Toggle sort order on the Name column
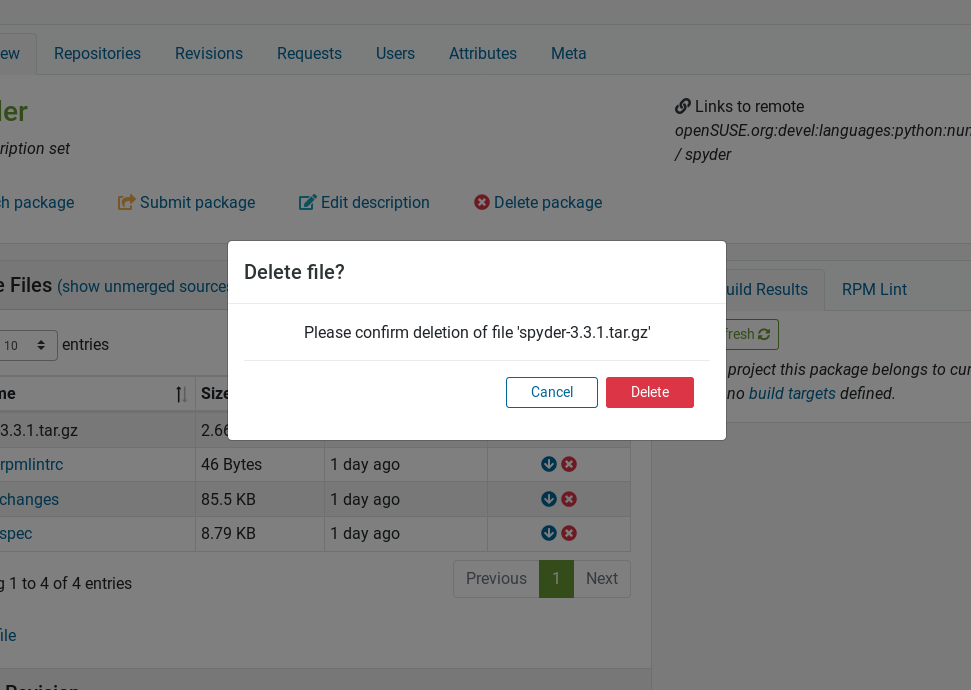Screen dimensions: 971x690 [x=180, y=393]
